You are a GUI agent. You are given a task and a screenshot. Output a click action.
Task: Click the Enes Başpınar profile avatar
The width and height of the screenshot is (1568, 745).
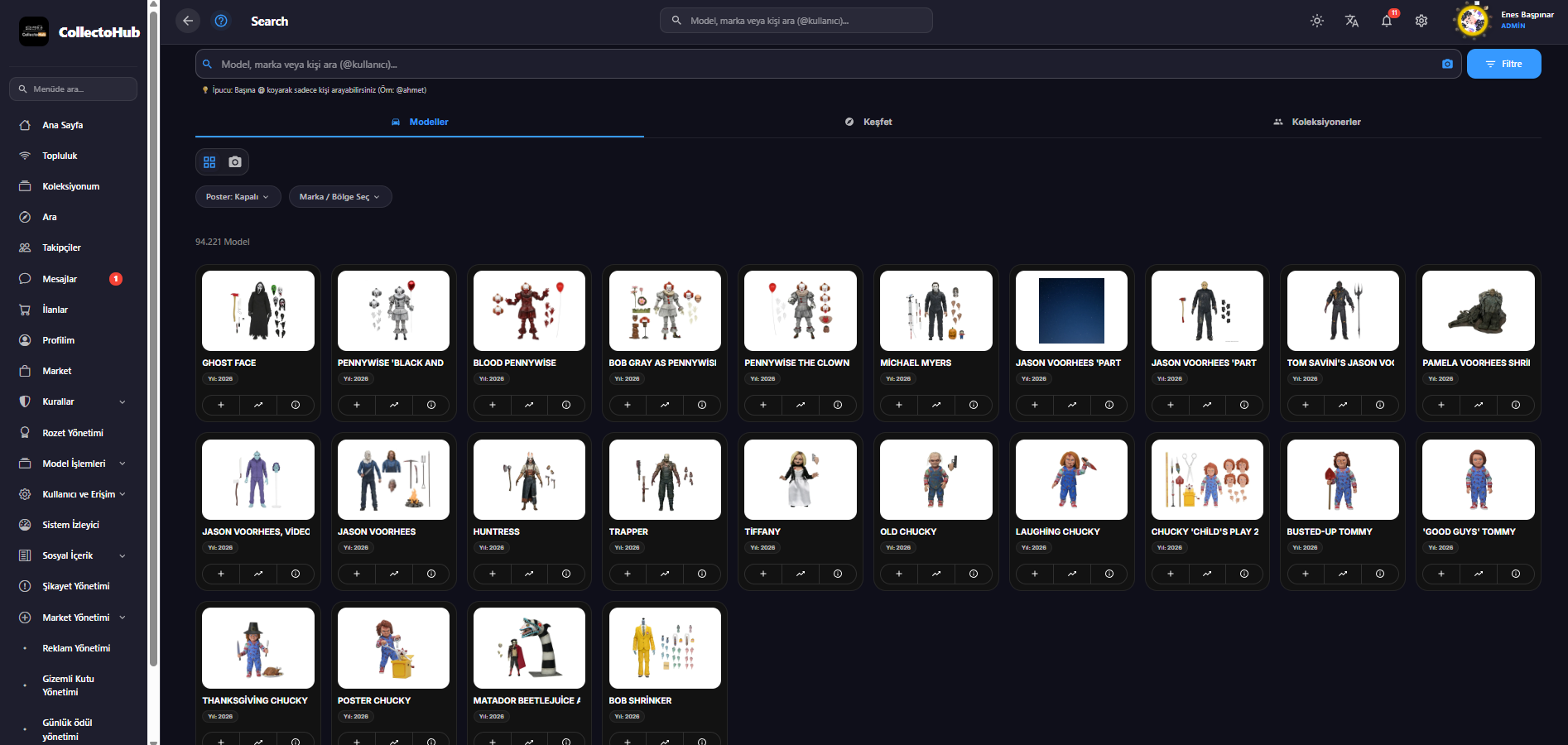(1473, 21)
